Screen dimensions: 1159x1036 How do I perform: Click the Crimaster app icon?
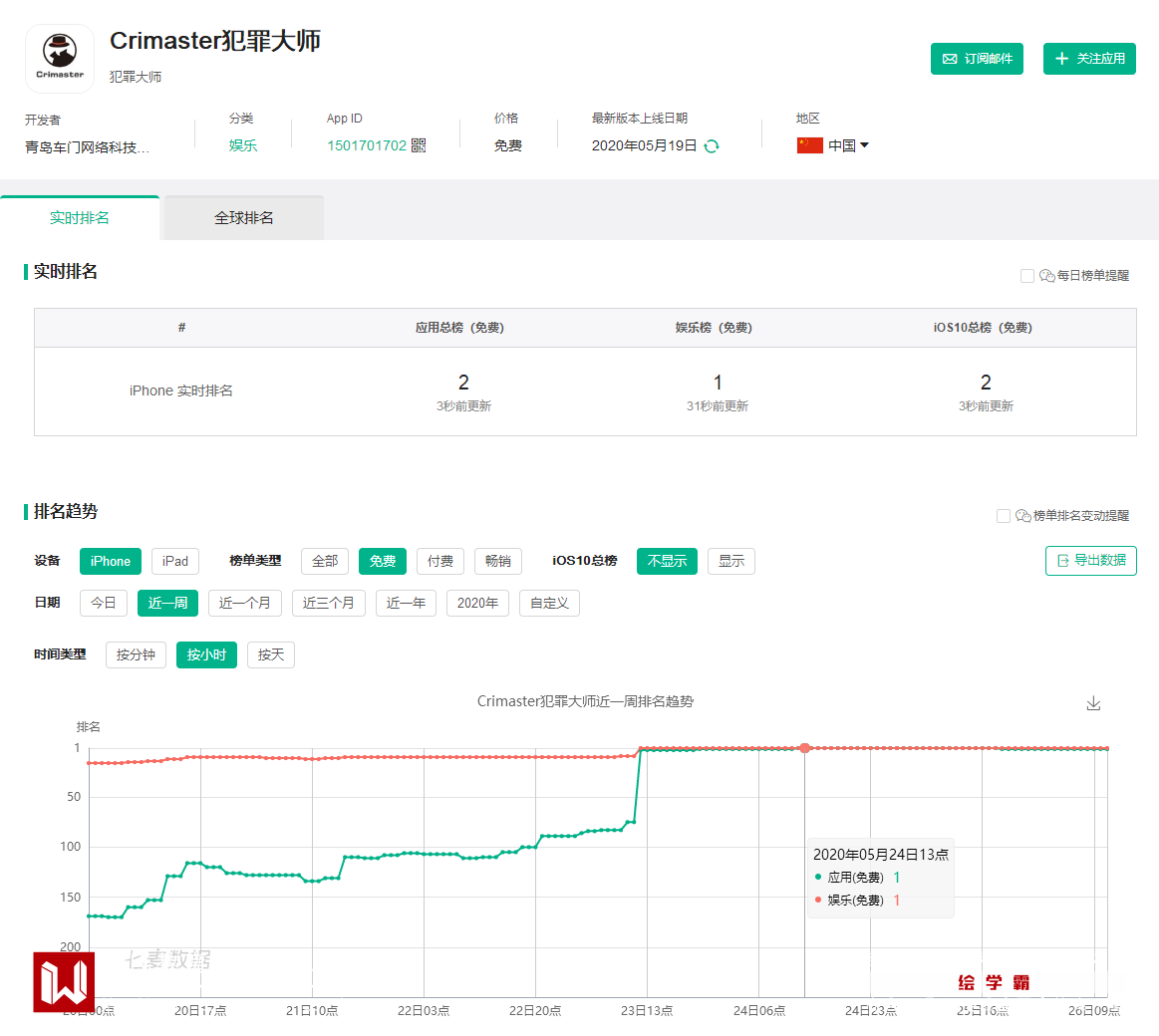pyautogui.click(x=60, y=59)
